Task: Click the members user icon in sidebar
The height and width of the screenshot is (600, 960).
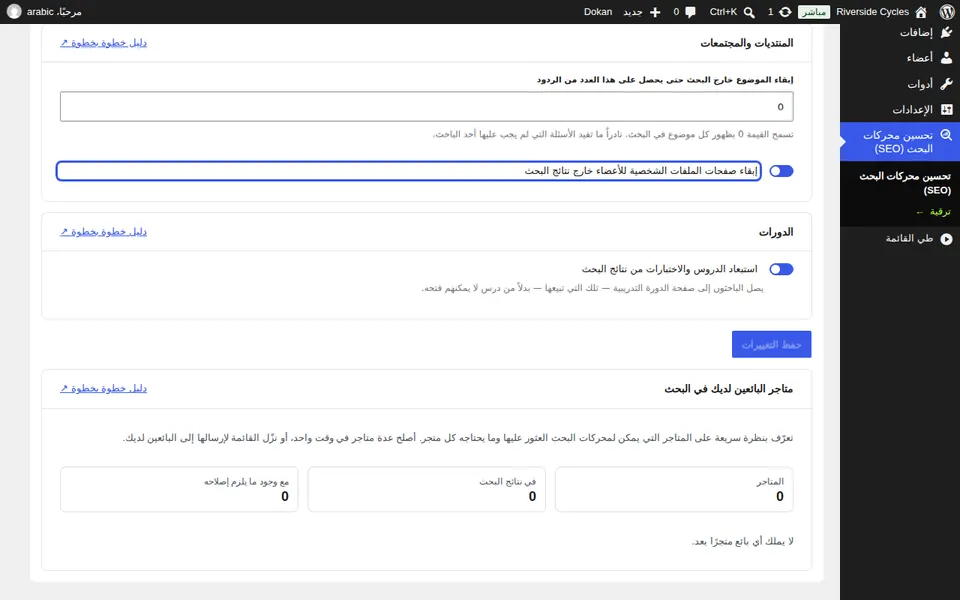Action: (x=947, y=58)
